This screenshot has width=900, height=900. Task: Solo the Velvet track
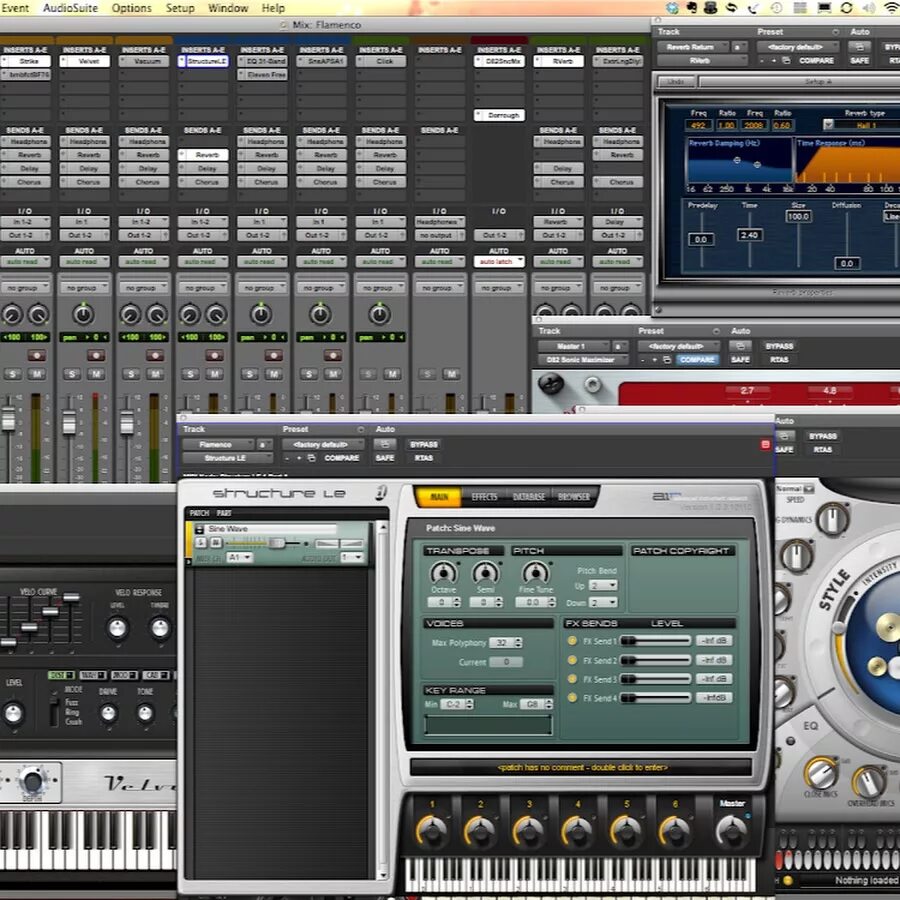(72, 374)
